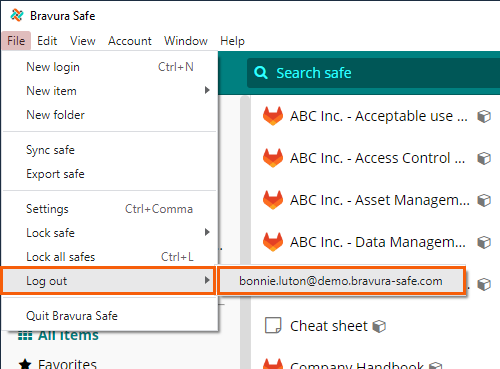Open the Edit menu
The width and height of the screenshot is (500, 369).
(47, 41)
